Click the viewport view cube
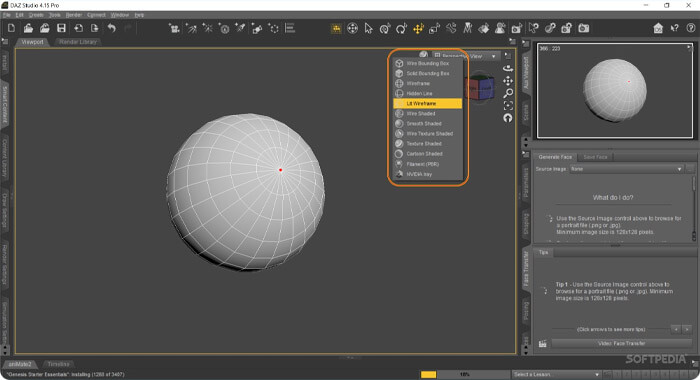This screenshot has height=380, width=700. pos(480,88)
